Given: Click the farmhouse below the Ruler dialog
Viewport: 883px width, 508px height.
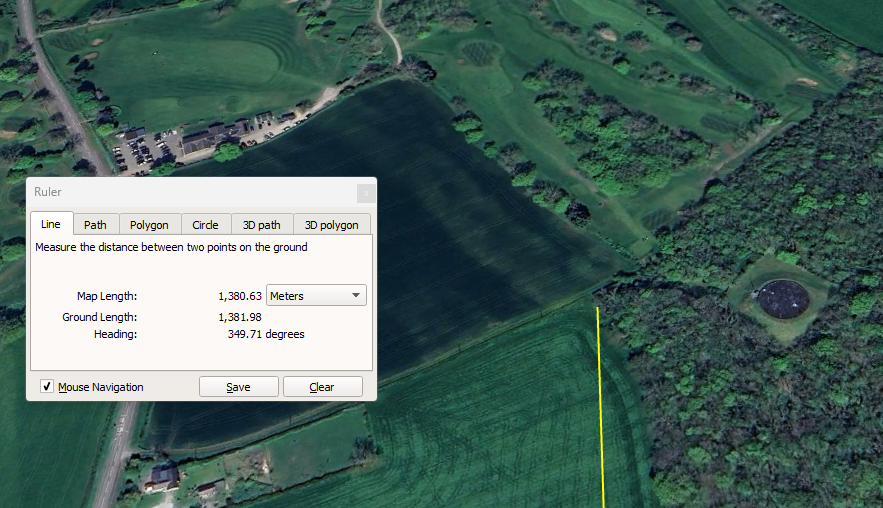Looking at the screenshot, I should coord(163,475).
